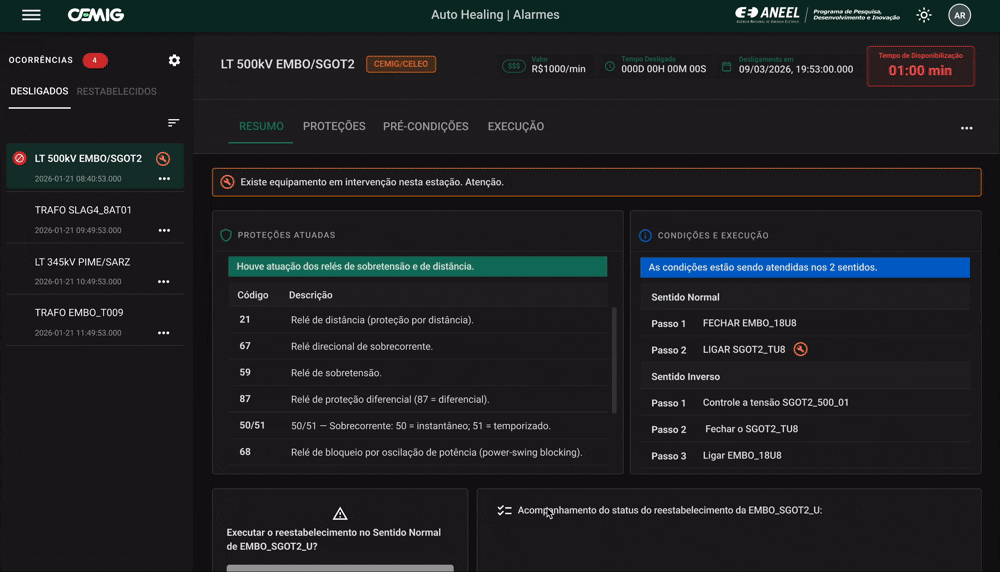This screenshot has width=1000, height=572.
Task: Click the $$$ value icon
Action: (x=513, y=66)
